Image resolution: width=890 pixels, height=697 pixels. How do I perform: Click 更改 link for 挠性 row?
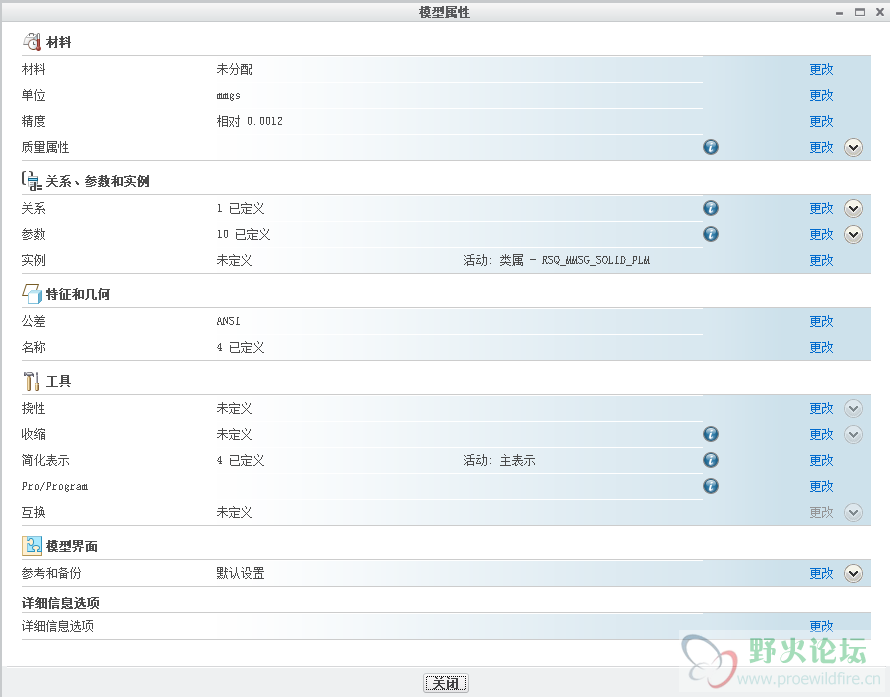point(821,409)
